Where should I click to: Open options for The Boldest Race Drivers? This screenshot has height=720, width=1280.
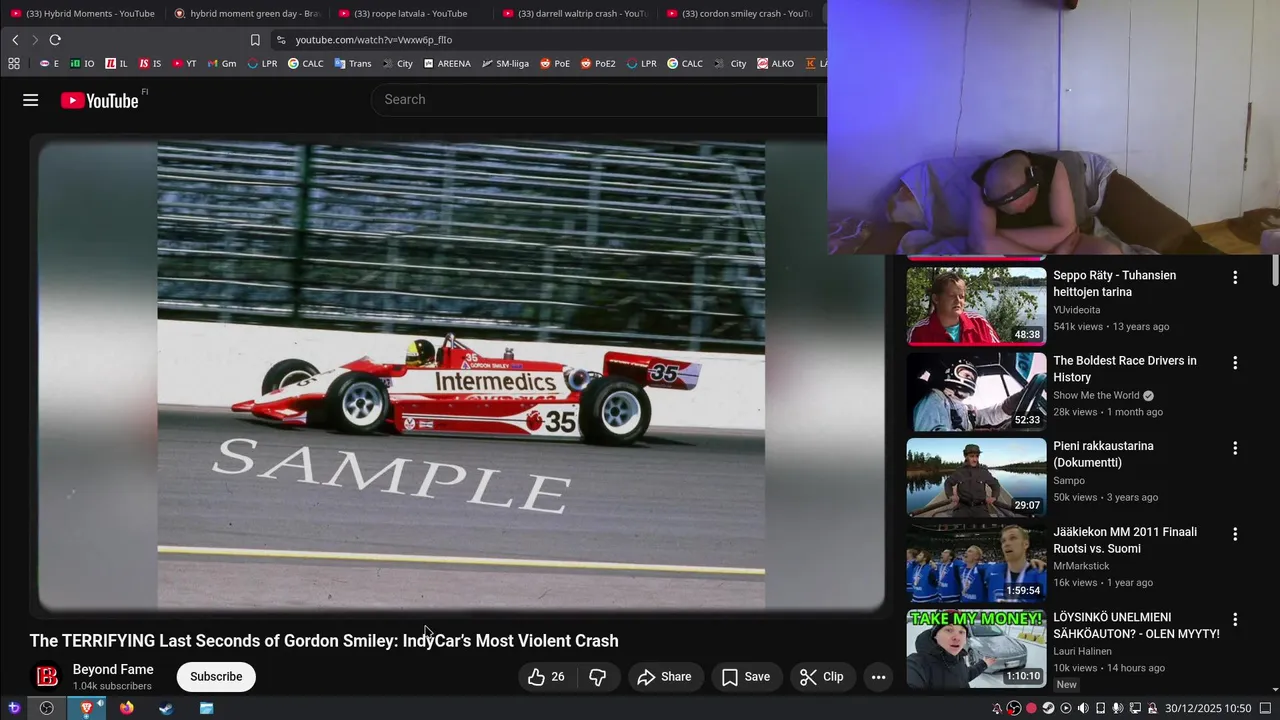coord(1235,363)
